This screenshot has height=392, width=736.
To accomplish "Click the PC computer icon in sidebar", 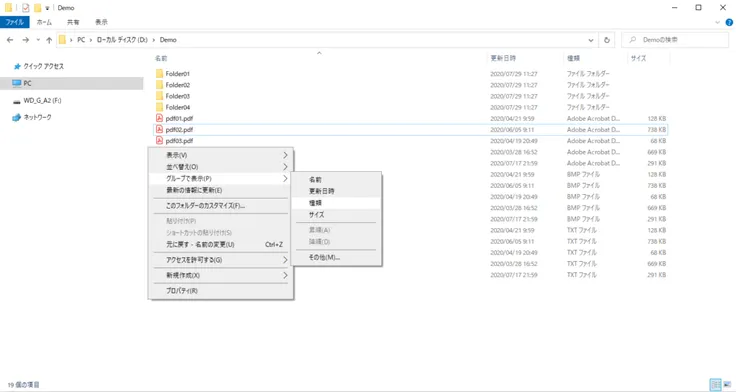I will tap(17, 83).
